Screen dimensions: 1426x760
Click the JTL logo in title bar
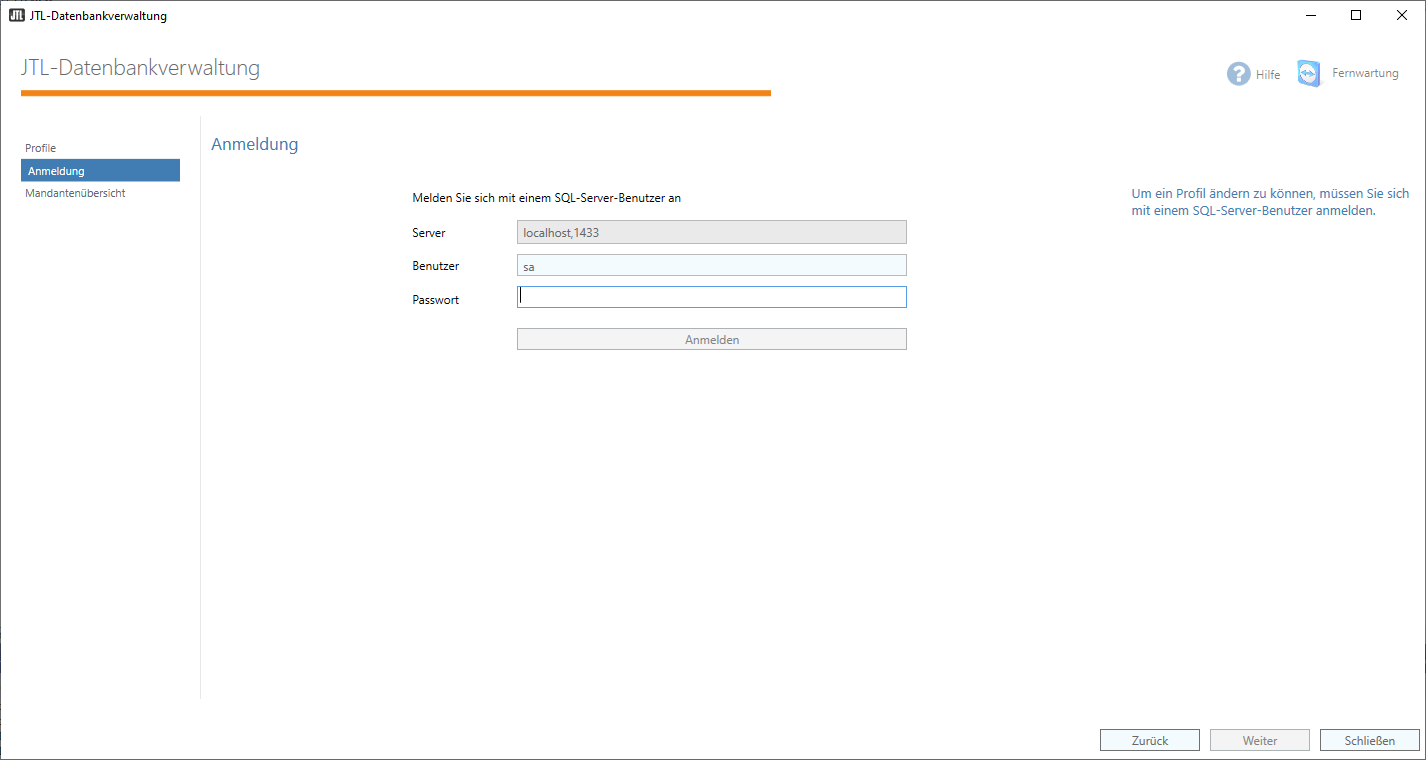coord(16,15)
